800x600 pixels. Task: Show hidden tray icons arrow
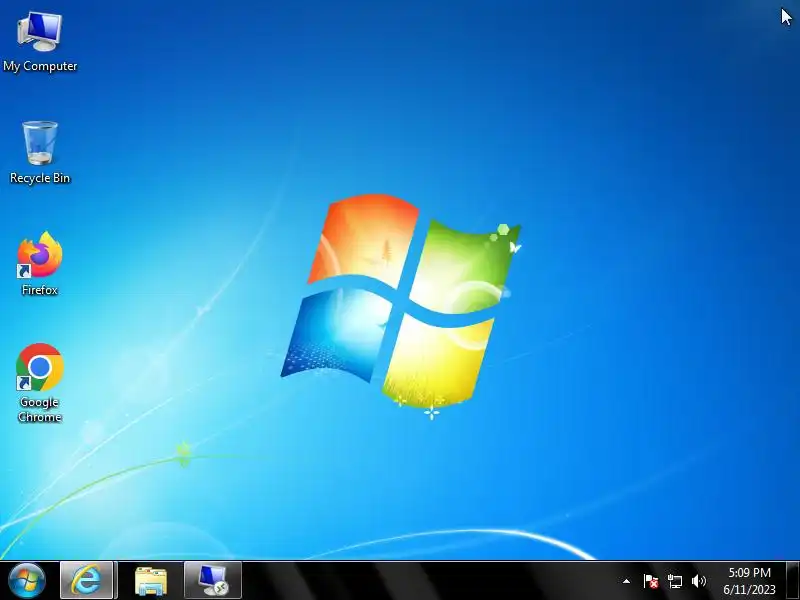[626, 581]
